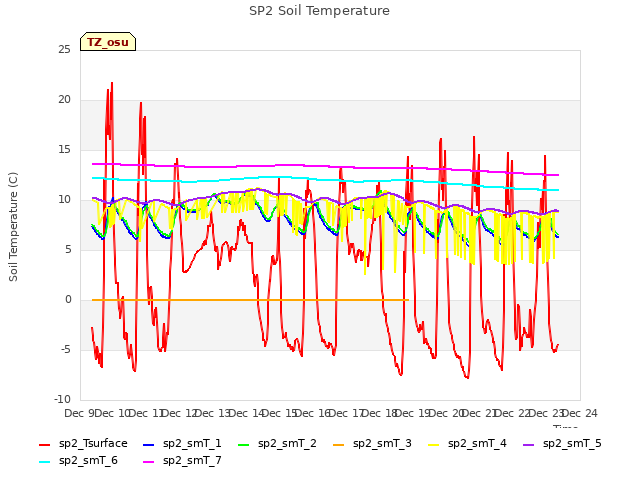
Task: Click the sp2_smT_1 legend label
Action: [192, 443]
